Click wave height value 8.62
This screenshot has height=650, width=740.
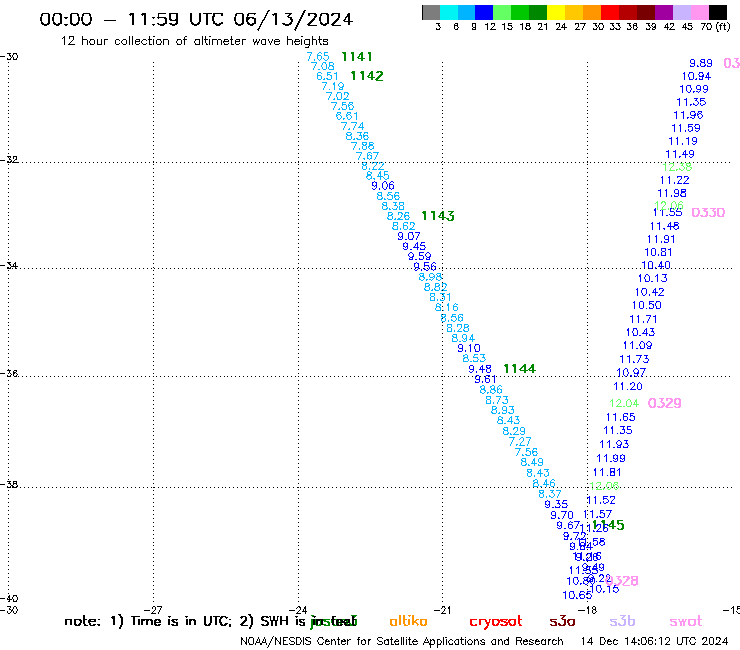404,226
